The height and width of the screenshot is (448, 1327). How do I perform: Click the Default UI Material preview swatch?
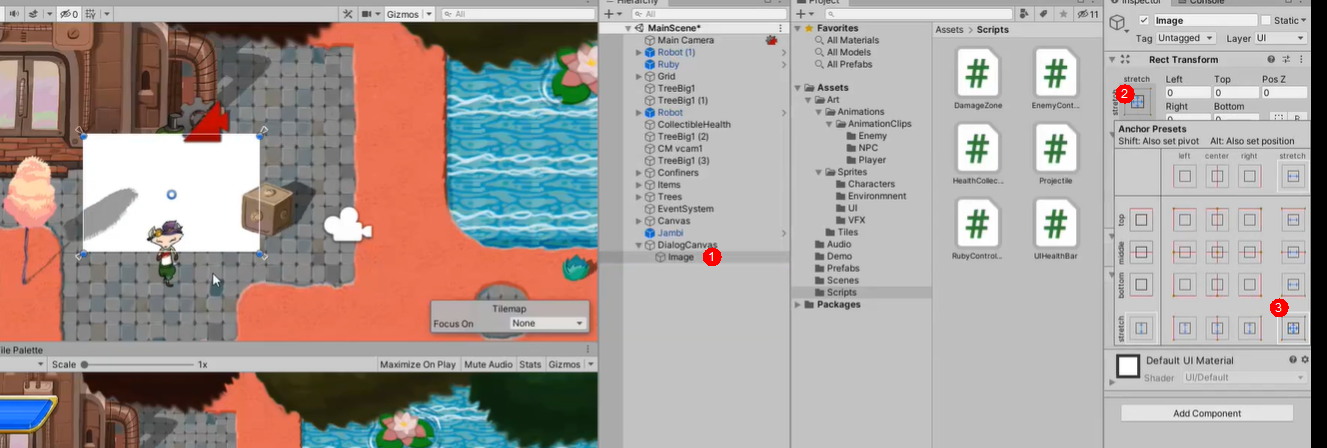[x=1128, y=367]
